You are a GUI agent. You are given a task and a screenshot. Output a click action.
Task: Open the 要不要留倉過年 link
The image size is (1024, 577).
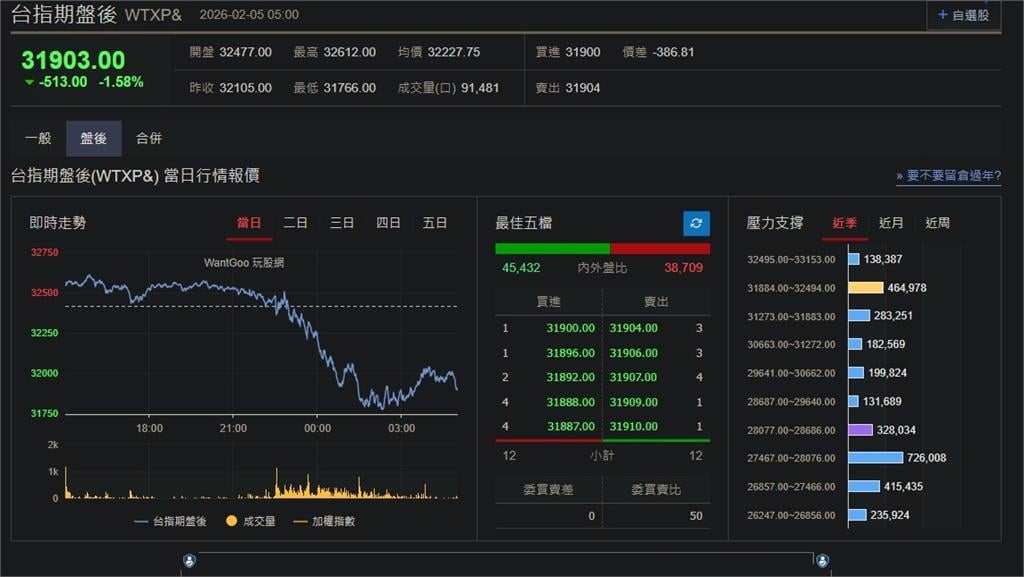(x=950, y=174)
